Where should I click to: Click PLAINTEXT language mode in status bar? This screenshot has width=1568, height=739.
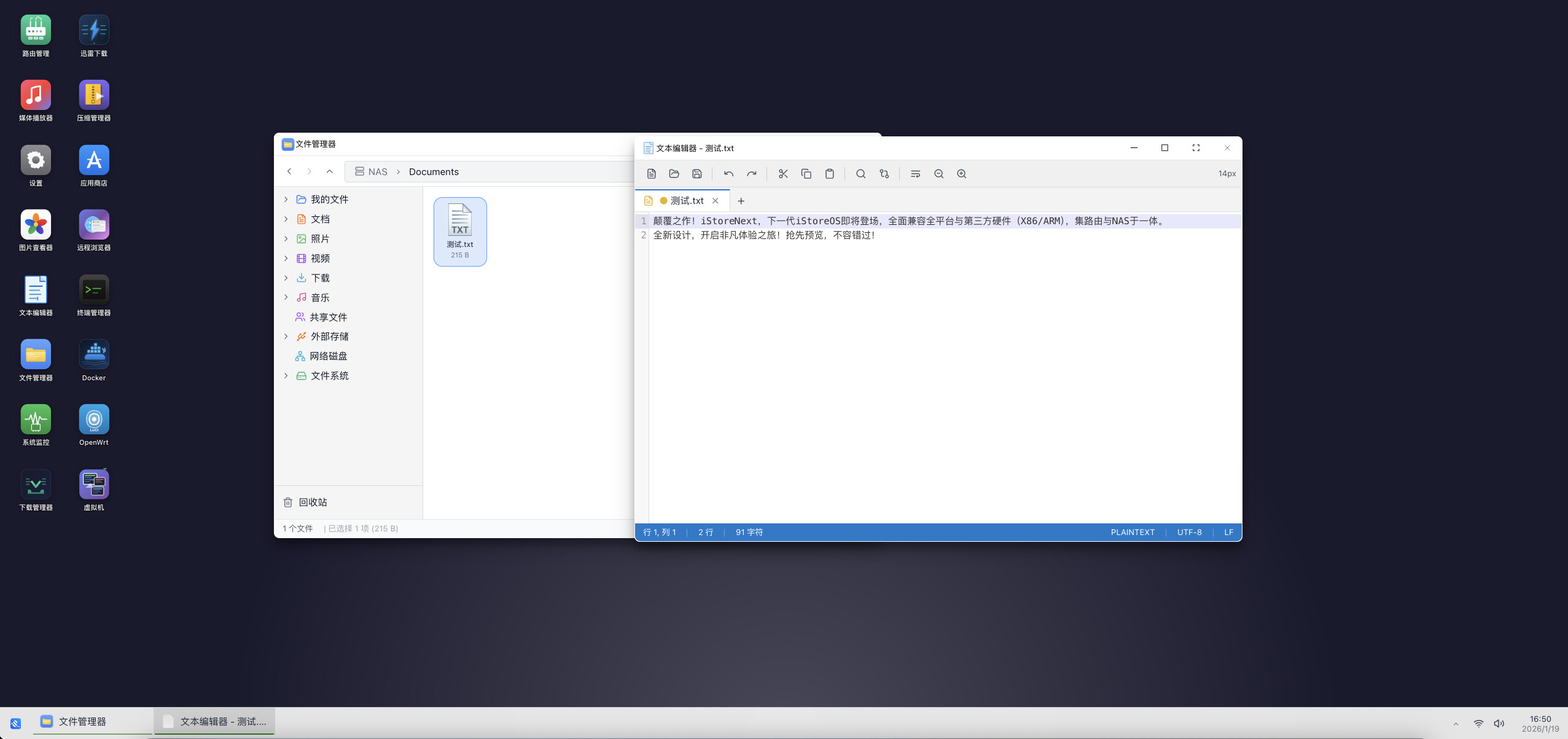(x=1132, y=533)
